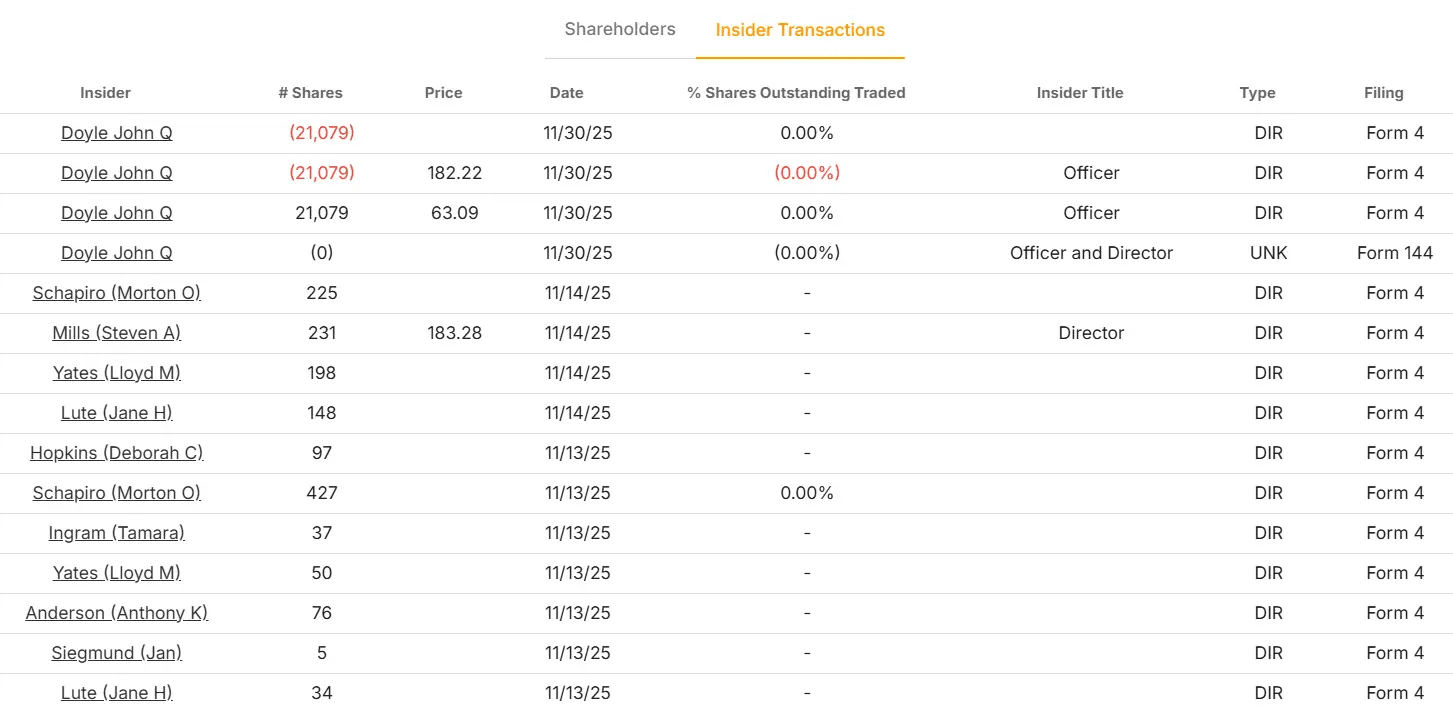Click the Insider Title column header
1453x713 pixels.
pyautogui.click(x=1080, y=93)
